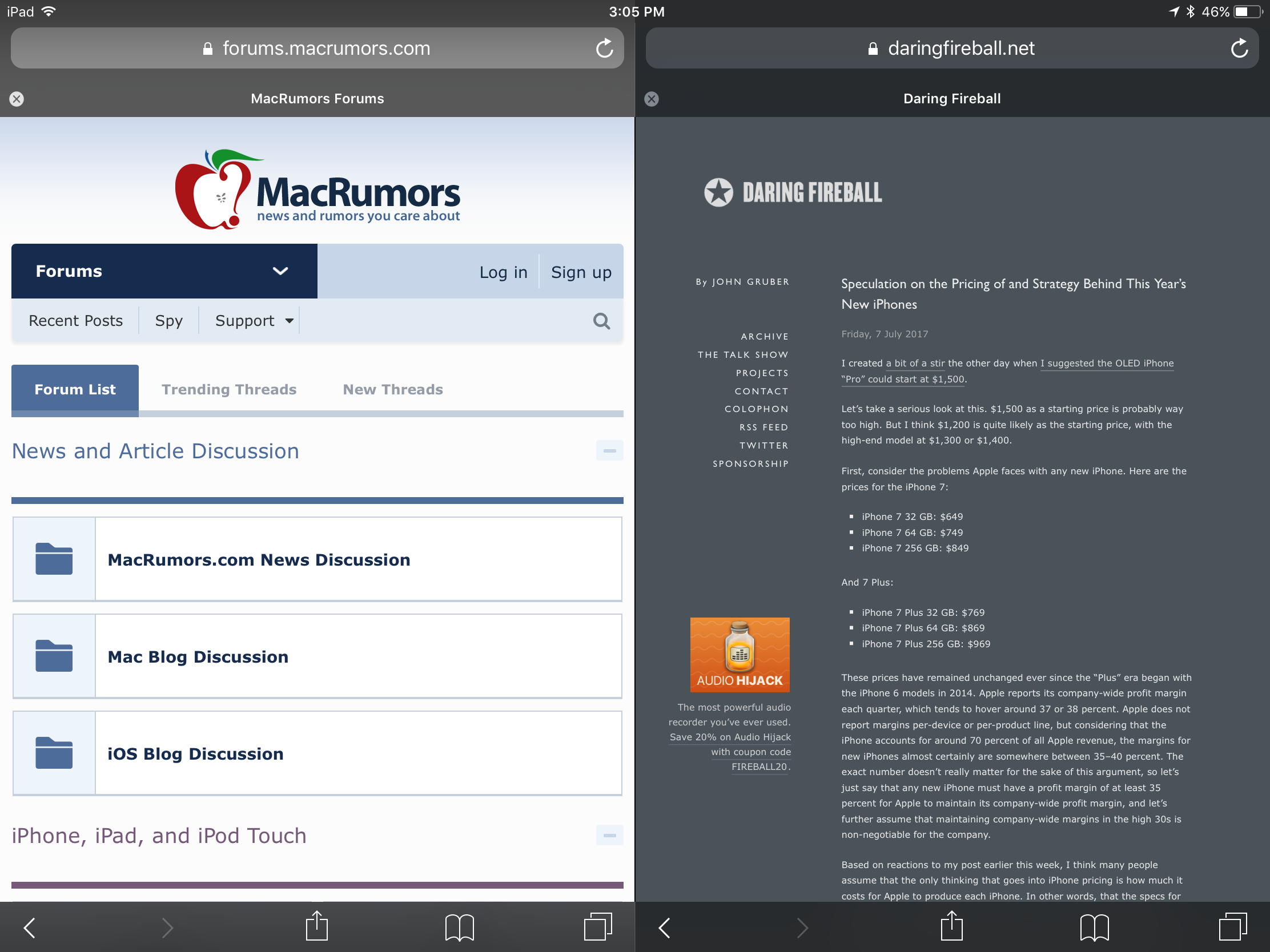Screen dimensions: 1270x952
Task: Tap the Wi-Fi status icon
Action: pos(49,11)
